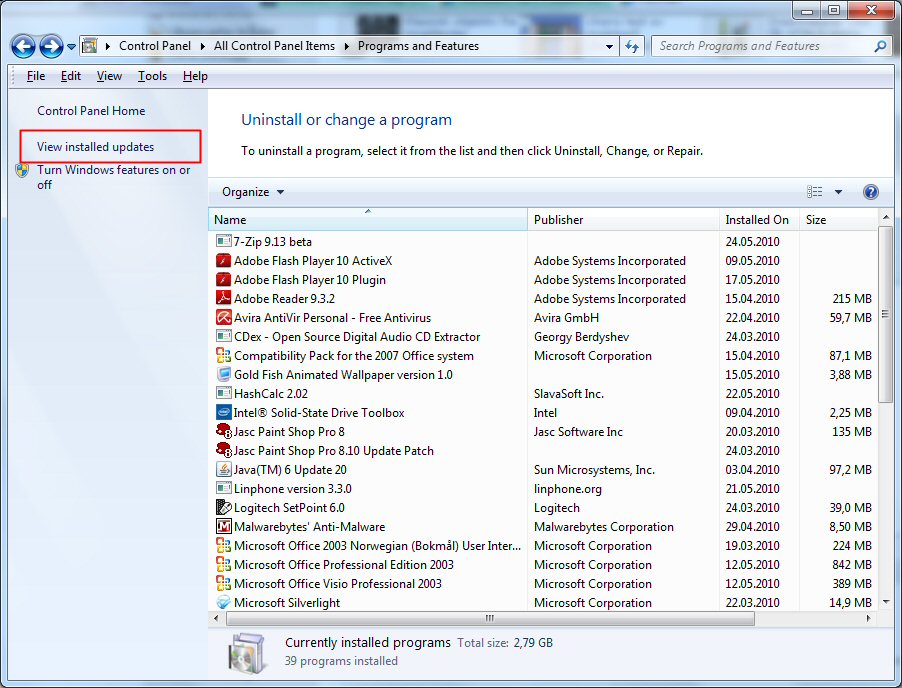This screenshot has height=688, width=902.
Task: Open the Edit menu
Action: (x=71, y=76)
